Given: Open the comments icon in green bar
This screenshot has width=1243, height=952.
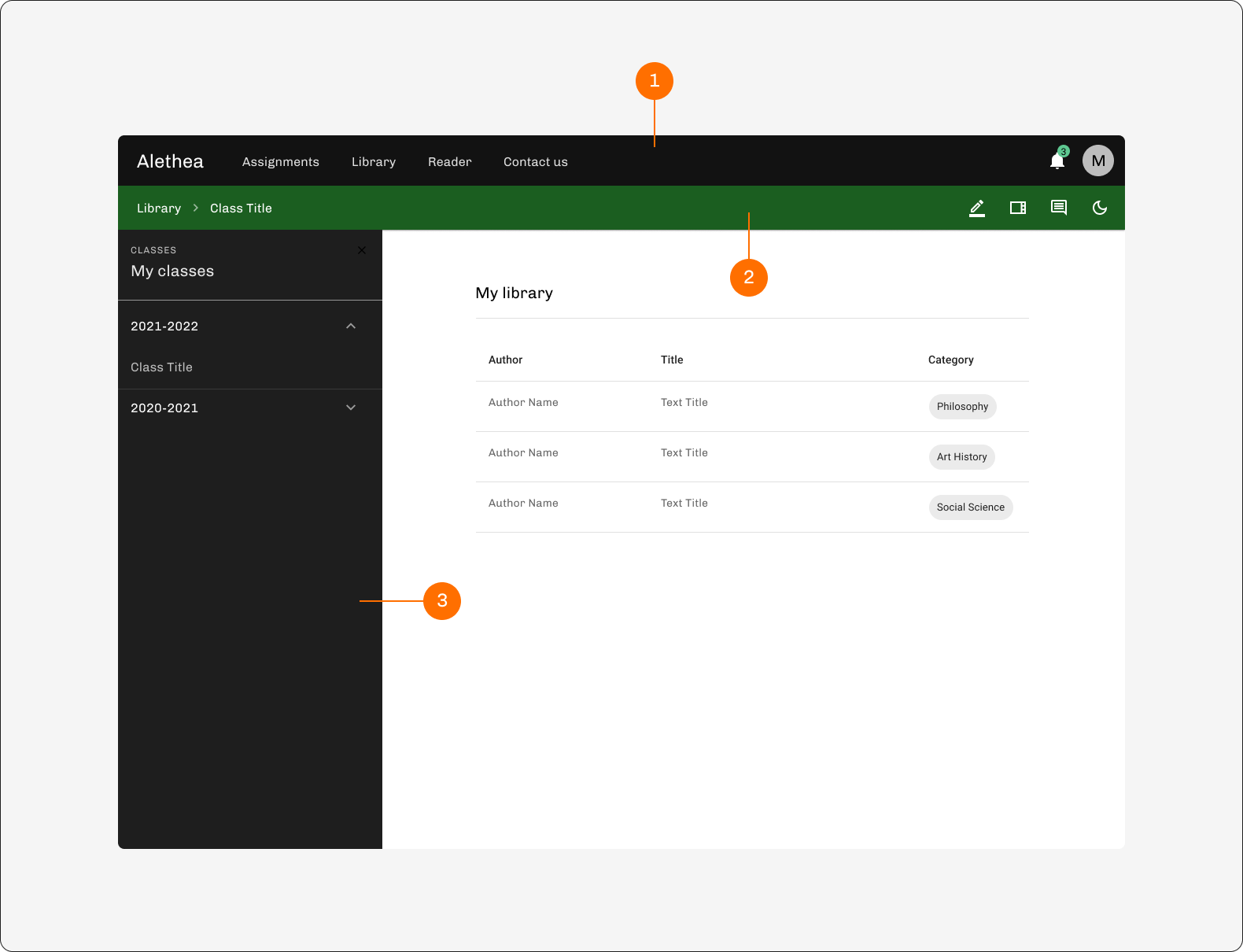Looking at the screenshot, I should (1059, 208).
